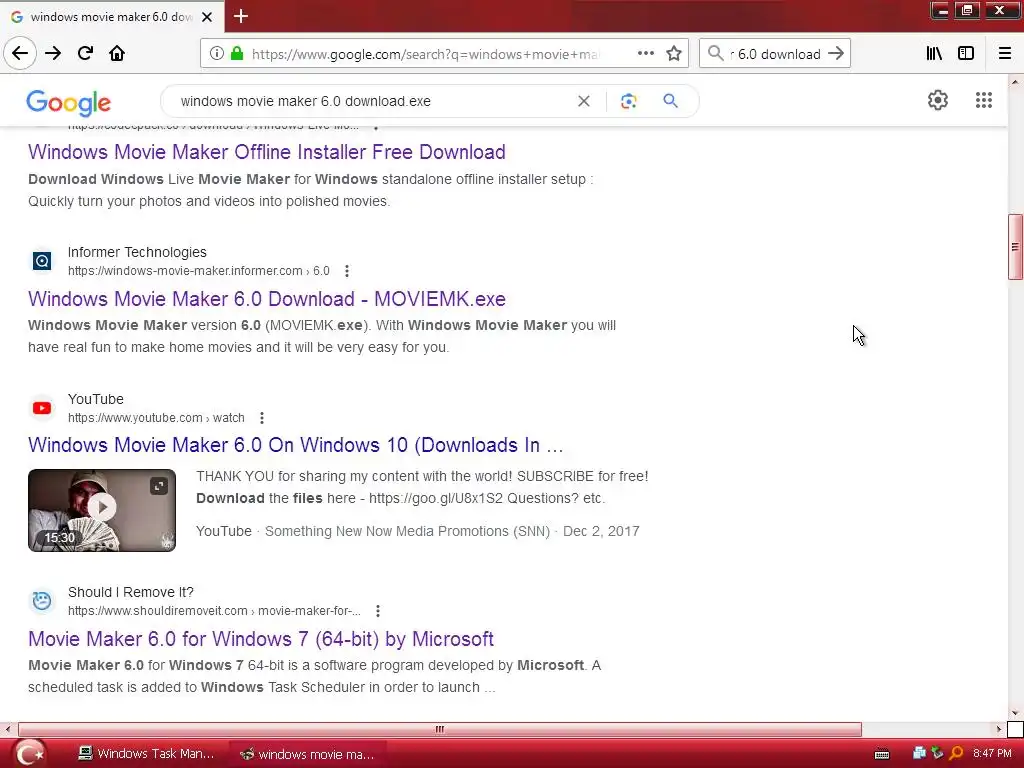Play the Windows Movie Maker 6.0 video thumbnail
The width and height of the screenshot is (1024, 768).
[102, 510]
